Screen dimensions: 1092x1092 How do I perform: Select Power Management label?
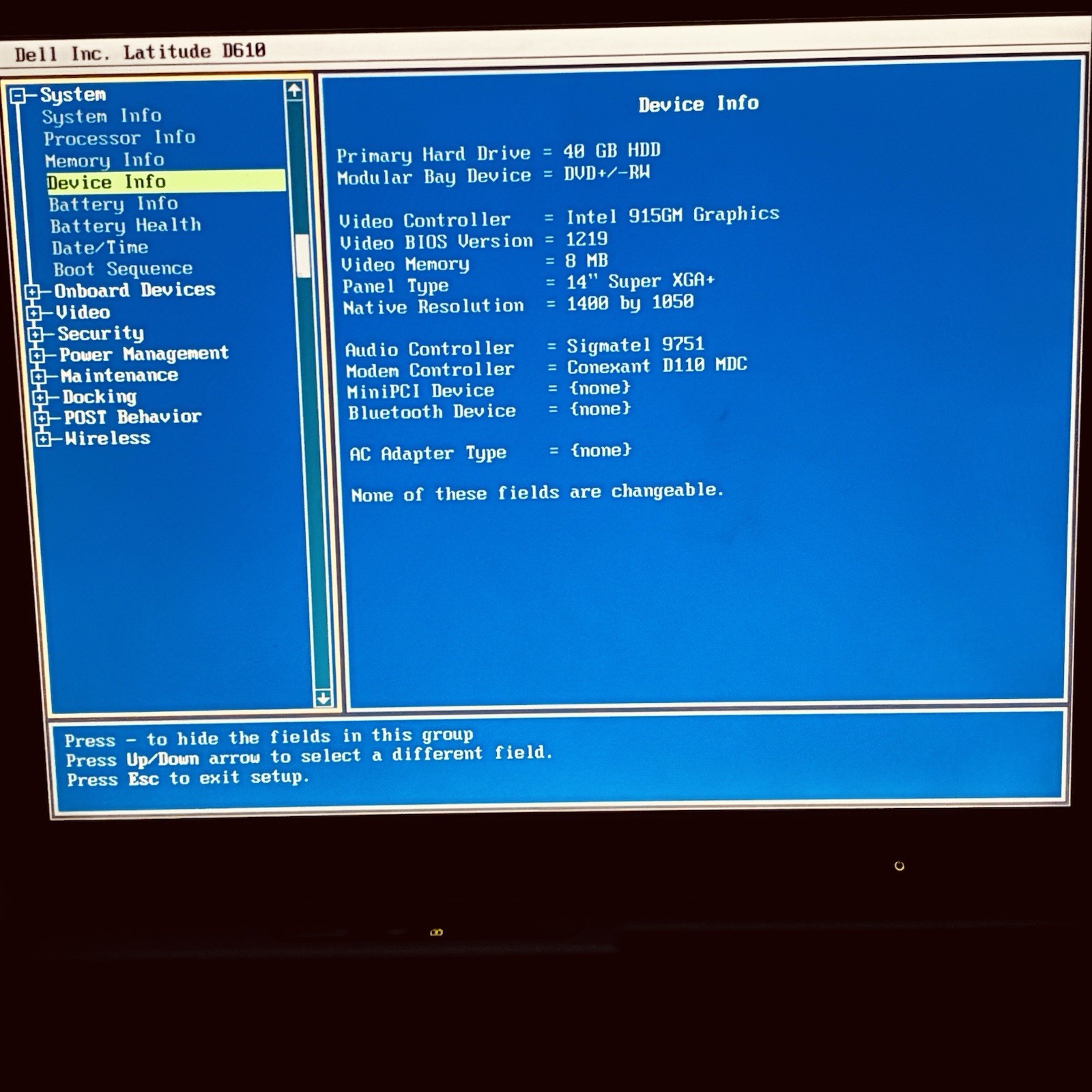(x=143, y=354)
